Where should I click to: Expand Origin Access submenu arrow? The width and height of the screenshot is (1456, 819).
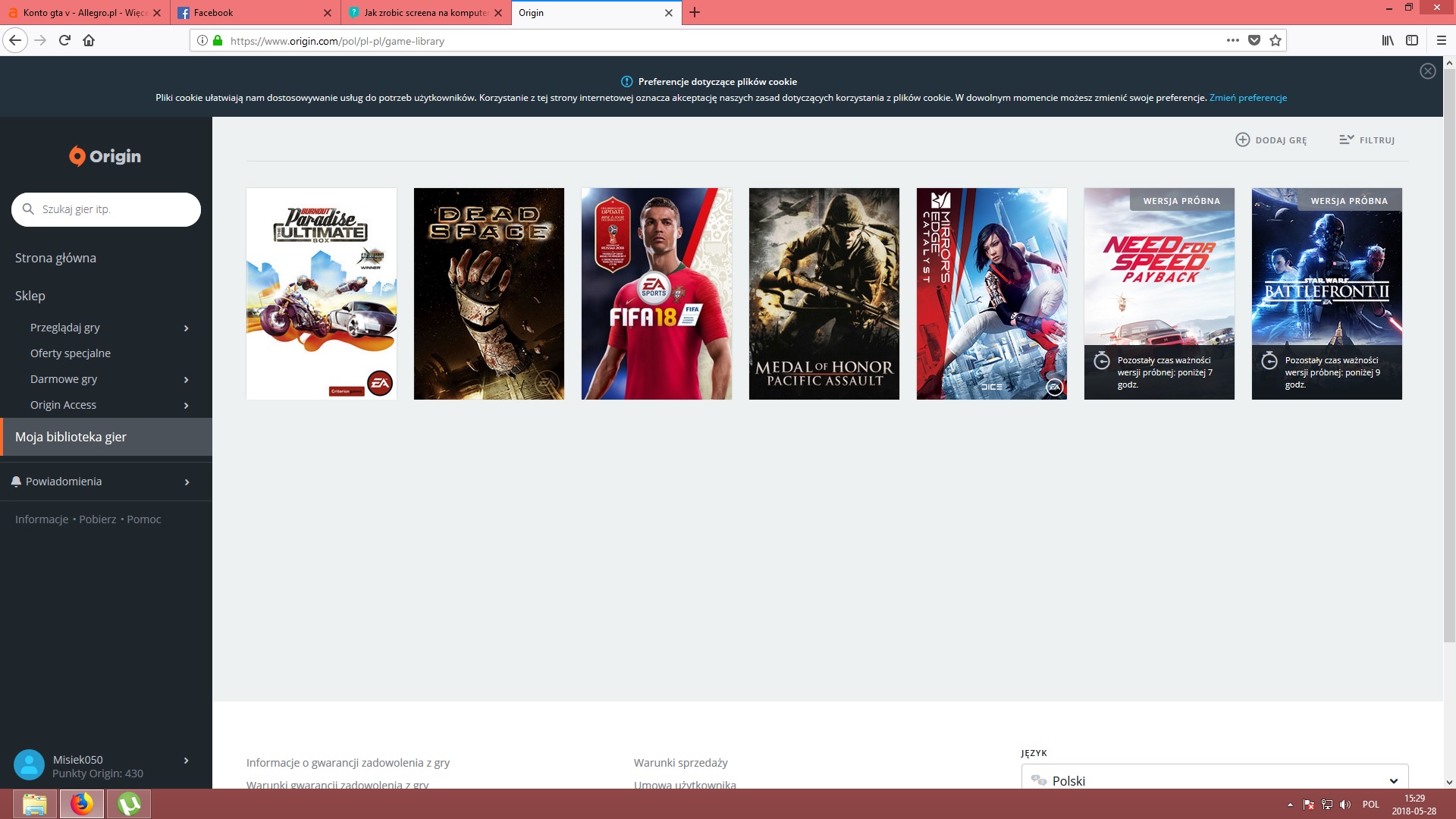[x=187, y=406]
